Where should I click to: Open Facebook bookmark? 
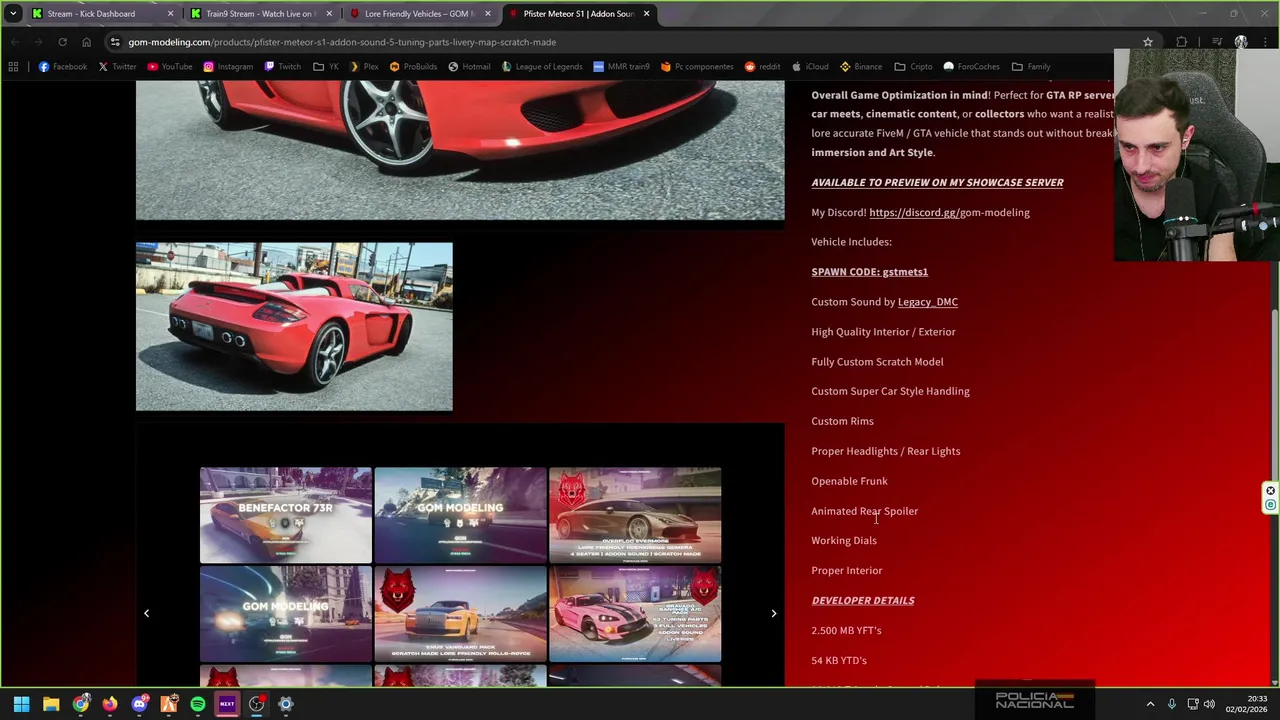point(63,67)
